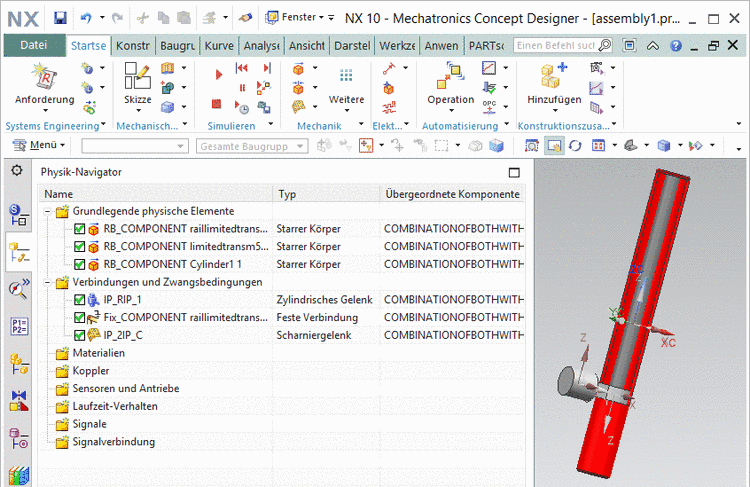The width and height of the screenshot is (750, 487).
Task: Collapse Verbindungen und Zwangsbedingungen folder
Action: tap(47, 282)
